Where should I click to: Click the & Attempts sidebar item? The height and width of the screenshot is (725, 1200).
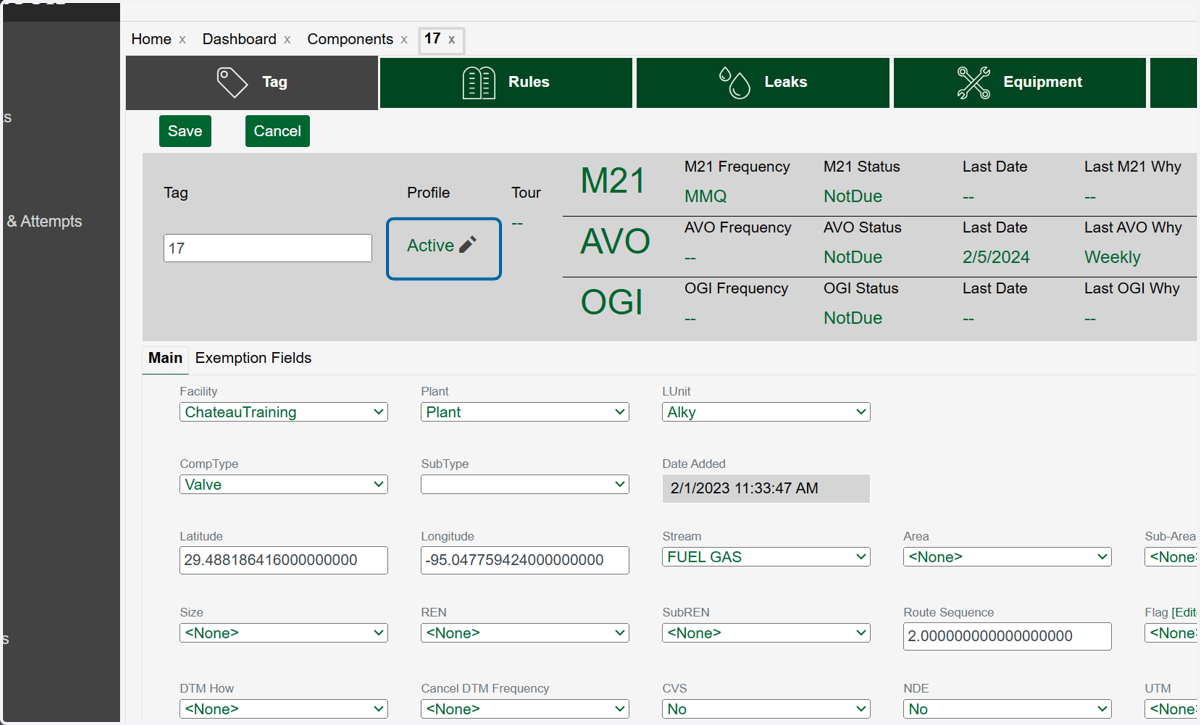pos(44,221)
